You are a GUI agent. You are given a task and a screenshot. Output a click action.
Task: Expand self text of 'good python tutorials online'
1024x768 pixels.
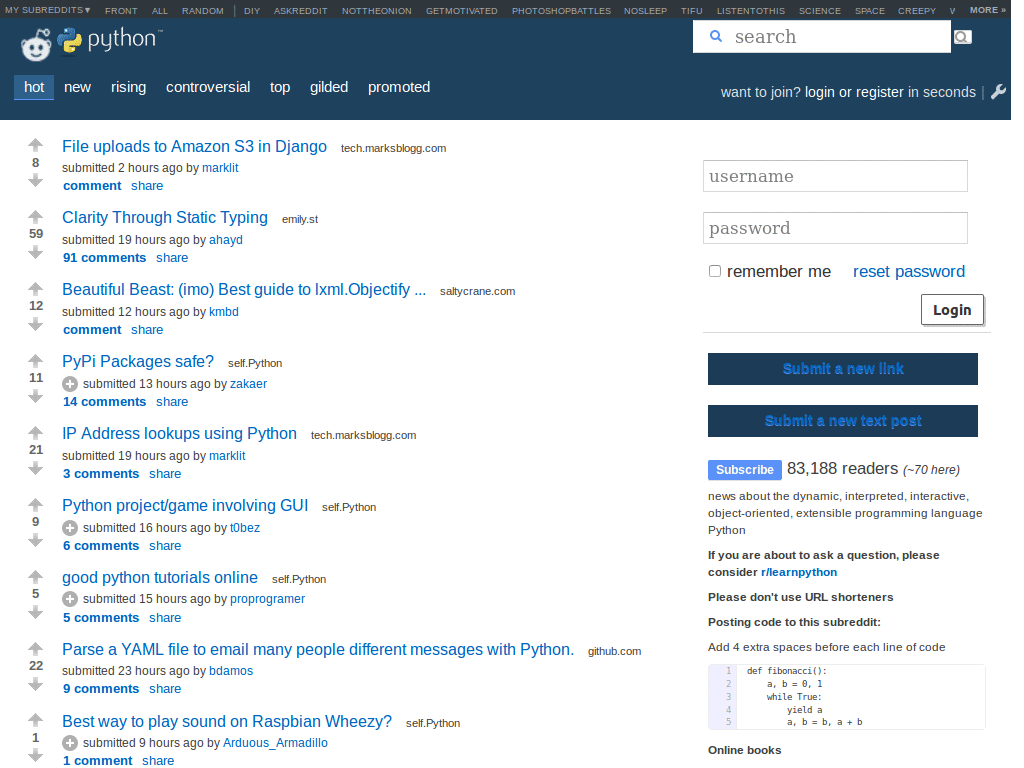(70, 599)
